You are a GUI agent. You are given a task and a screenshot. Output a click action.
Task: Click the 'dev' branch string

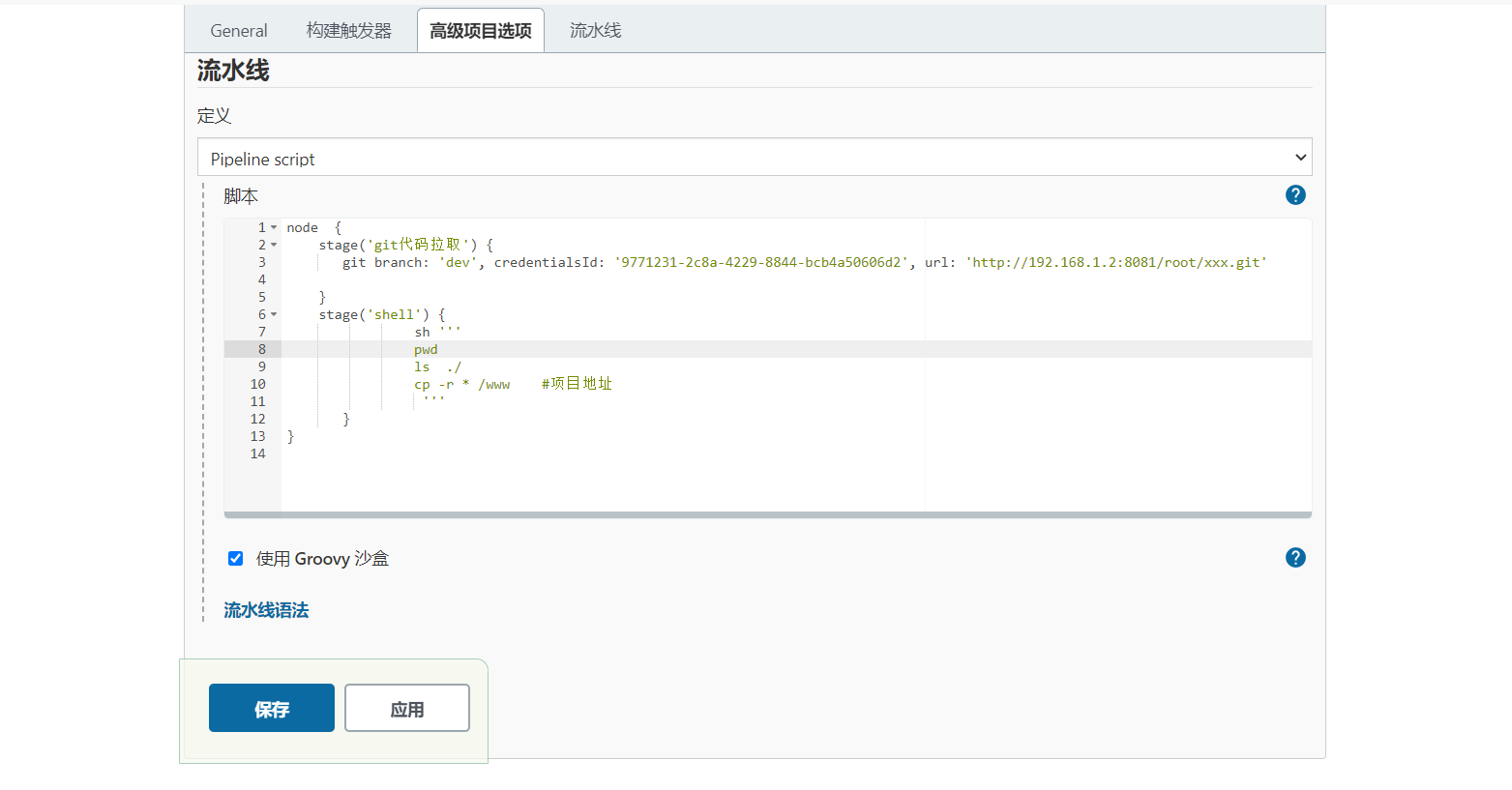tap(458, 262)
